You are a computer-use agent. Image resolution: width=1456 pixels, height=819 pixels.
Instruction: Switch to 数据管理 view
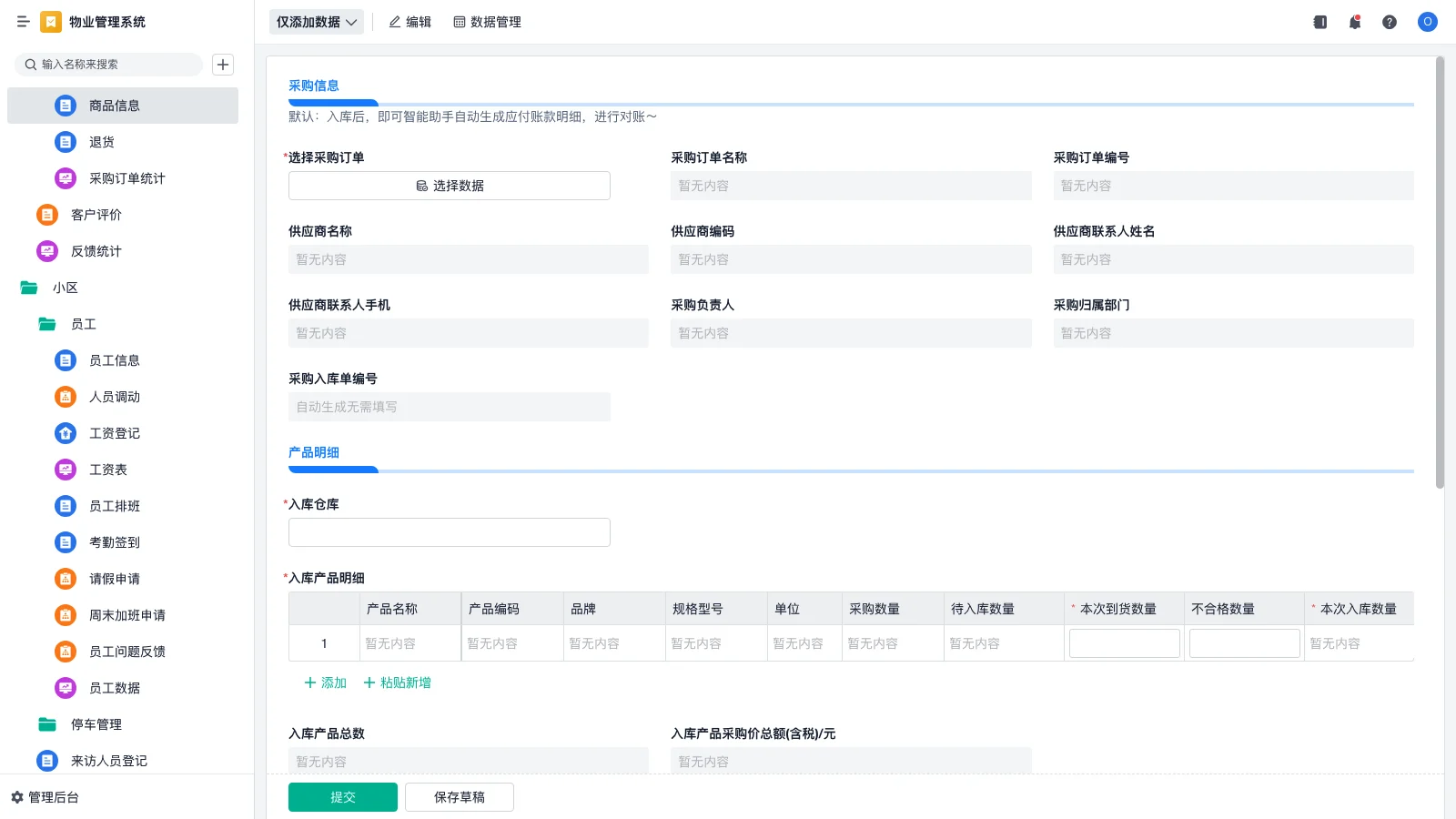[488, 22]
